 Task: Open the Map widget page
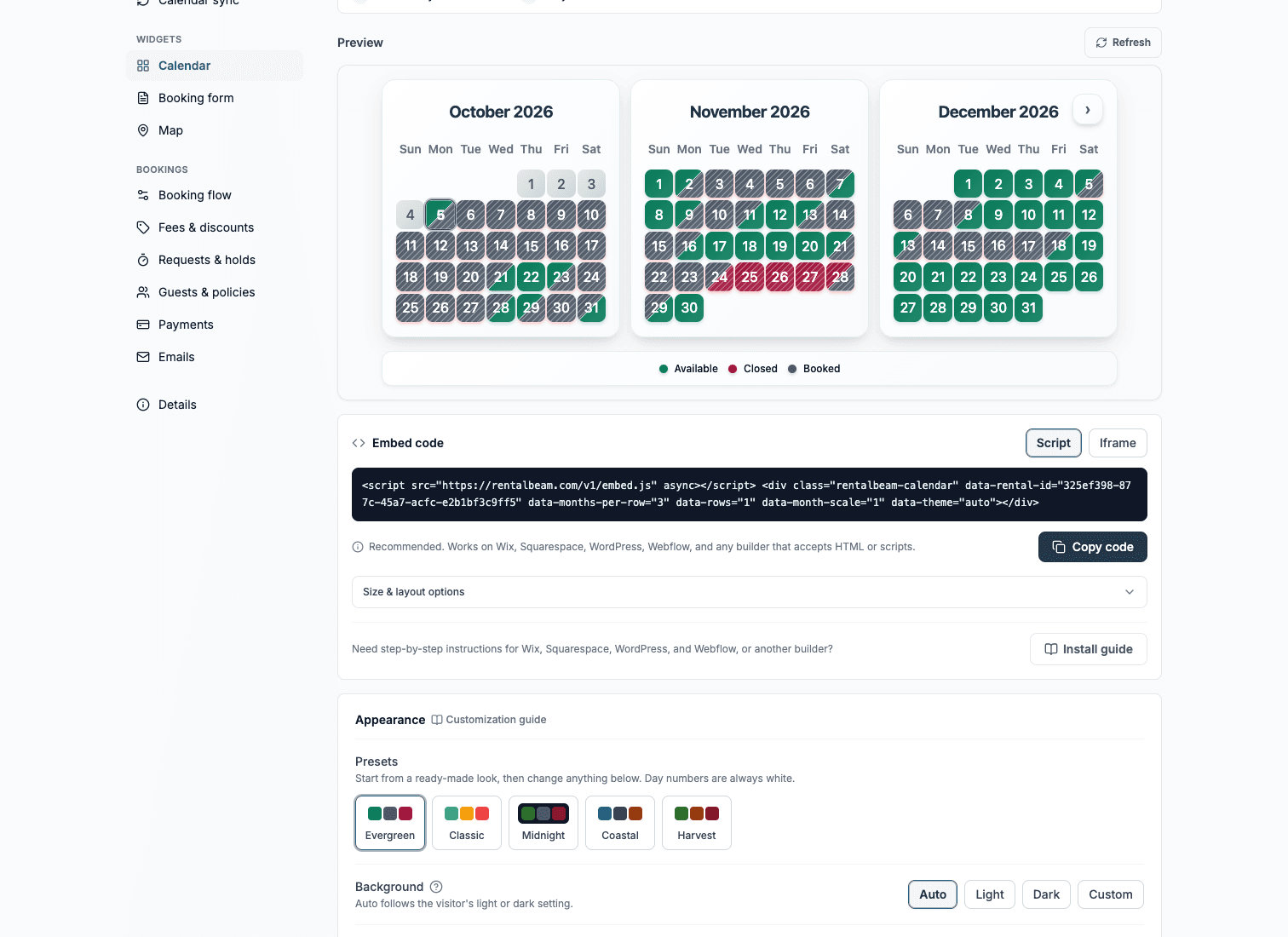[215, 130]
